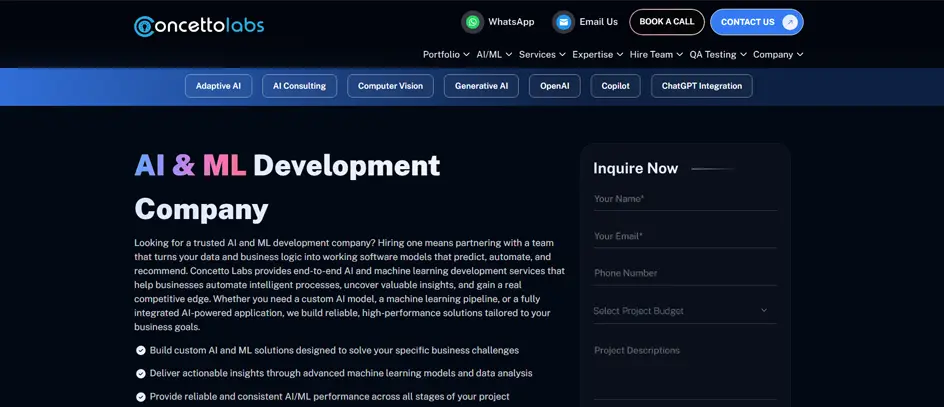Viewport: 944px width, 407px height.
Task: Select the Computer Vision pill
Action: pyautogui.click(x=391, y=86)
